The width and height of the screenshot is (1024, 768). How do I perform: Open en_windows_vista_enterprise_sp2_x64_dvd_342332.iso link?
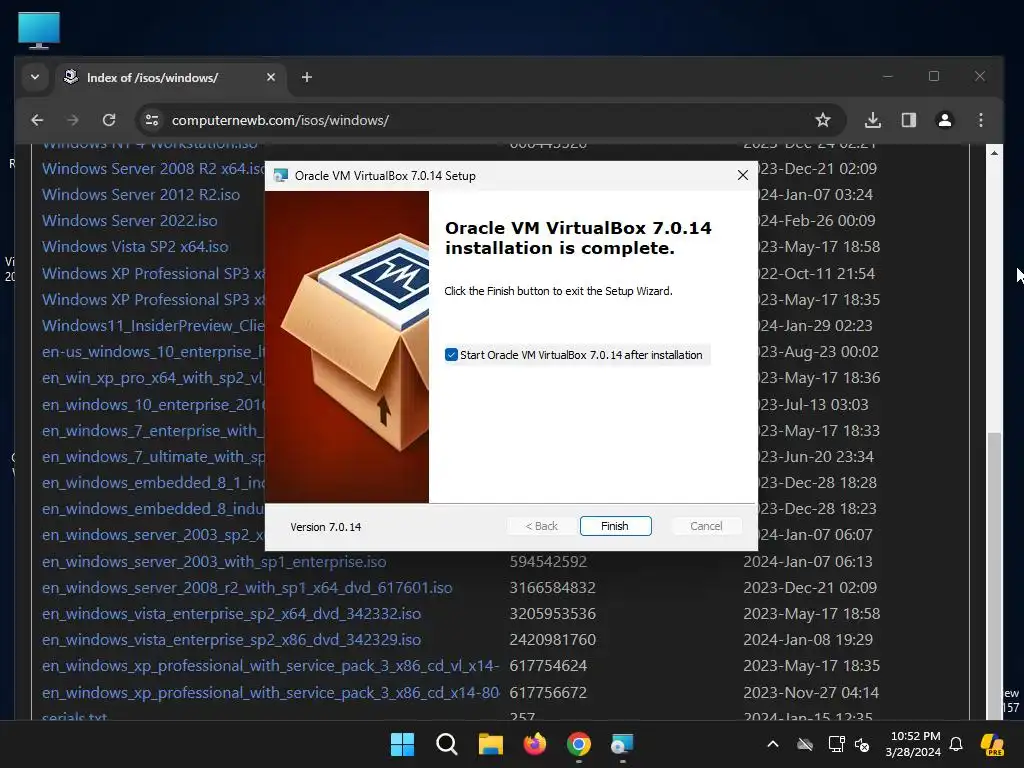tap(231, 614)
